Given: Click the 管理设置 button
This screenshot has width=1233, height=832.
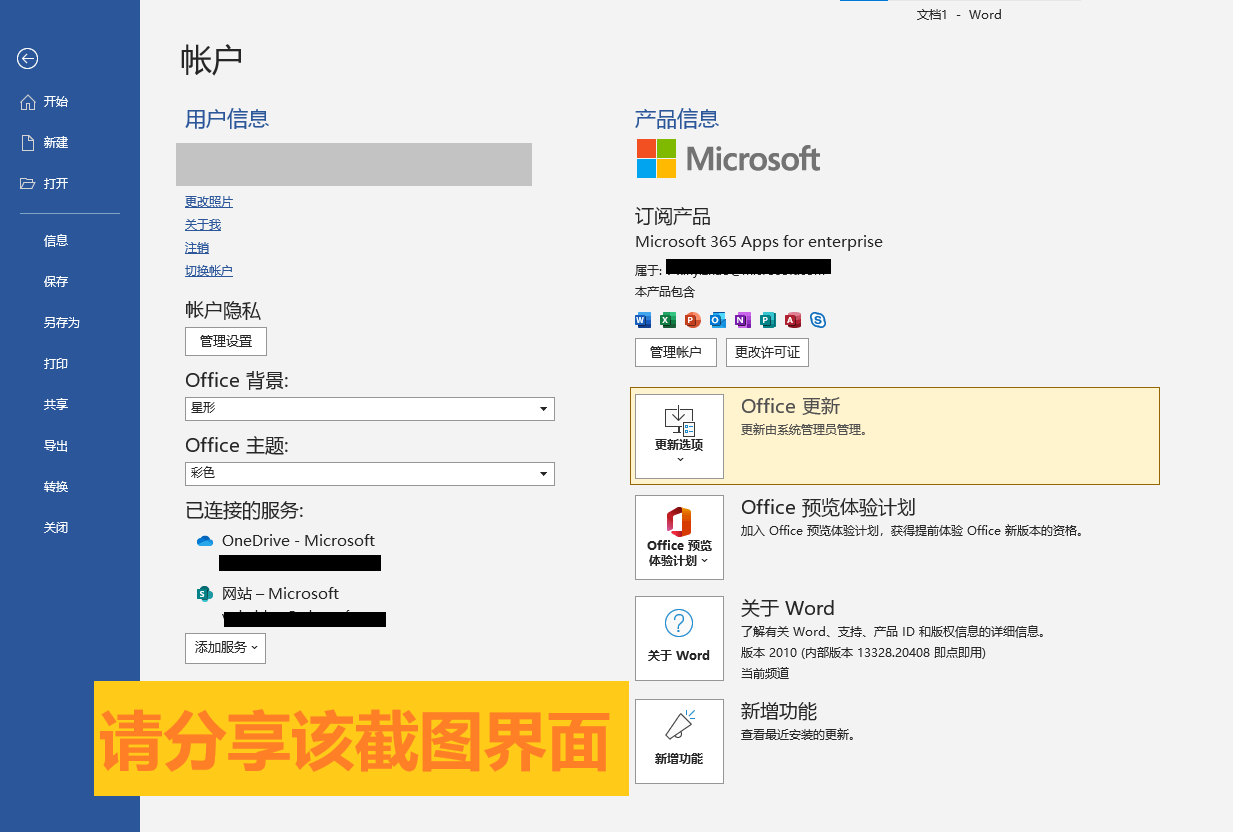Looking at the screenshot, I should pyautogui.click(x=226, y=341).
